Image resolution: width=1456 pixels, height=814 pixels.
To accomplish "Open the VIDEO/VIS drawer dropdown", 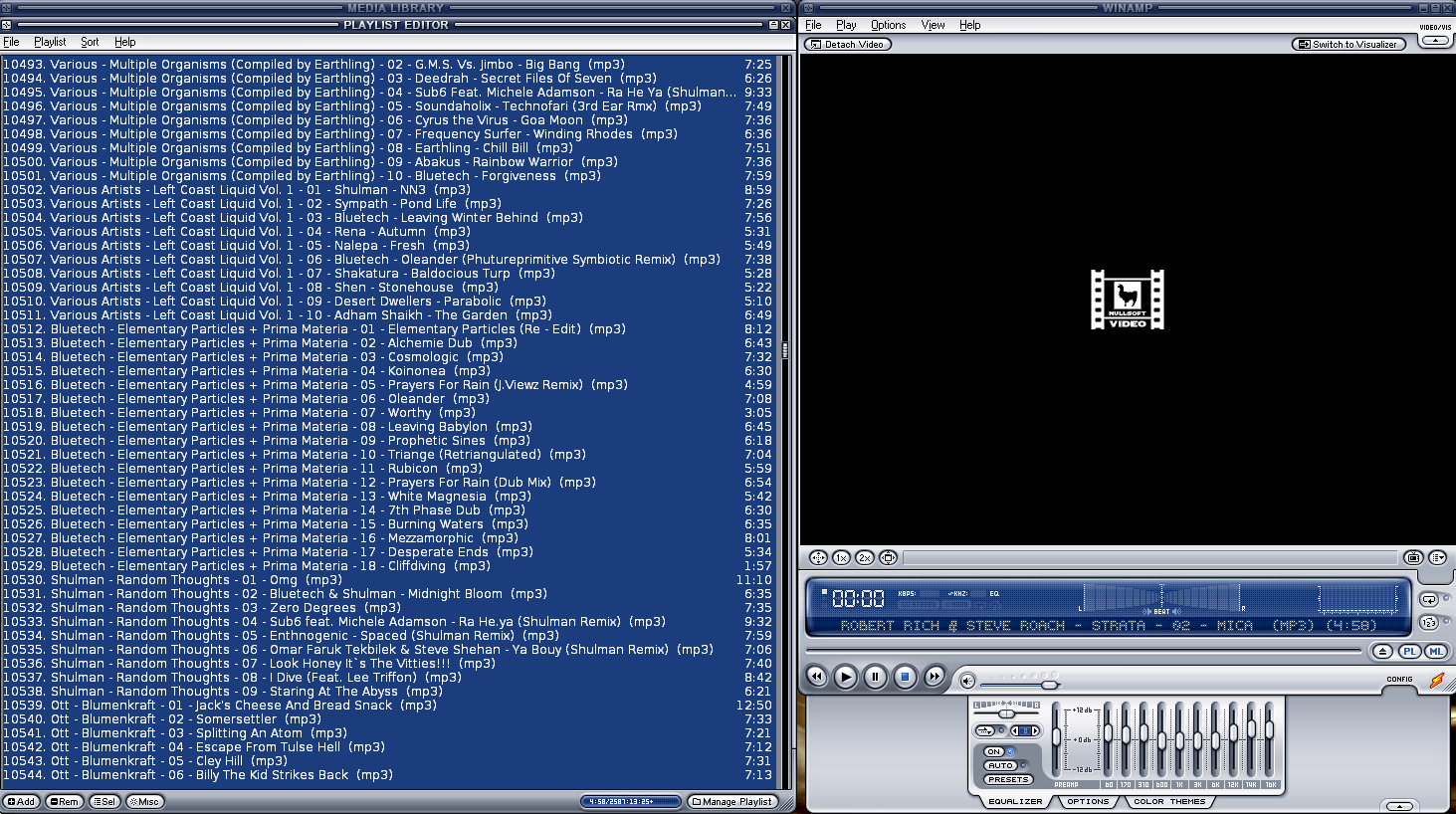I will 1434,41.
